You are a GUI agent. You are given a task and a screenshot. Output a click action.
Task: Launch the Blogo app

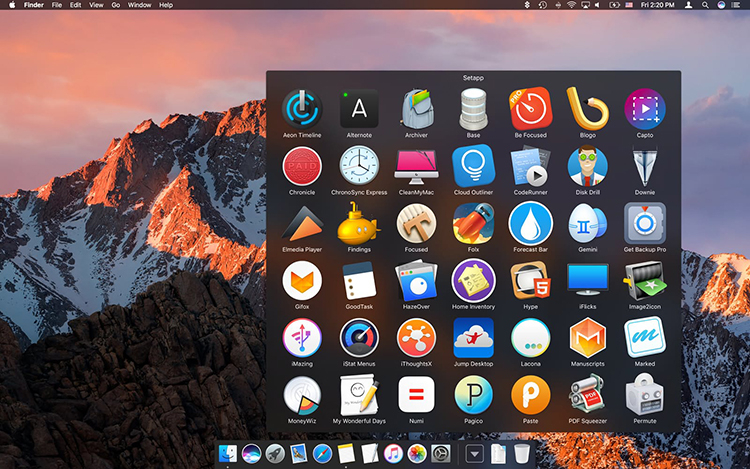click(x=587, y=109)
